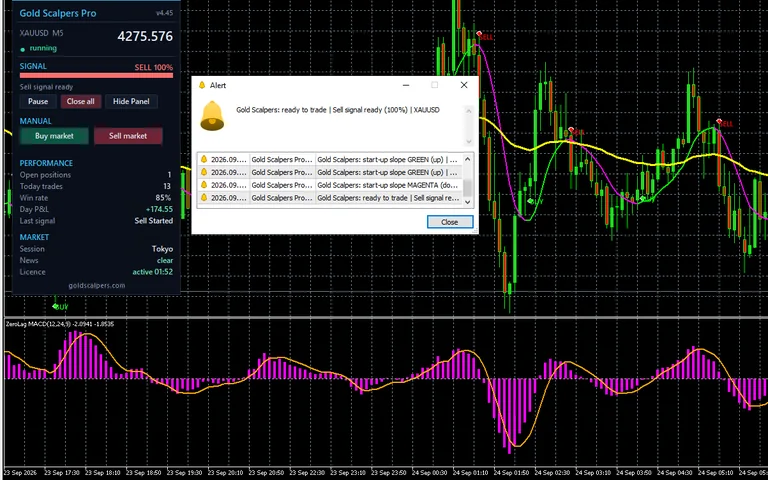
Task: Open the goldscalpers.com link
Action: (x=96, y=285)
